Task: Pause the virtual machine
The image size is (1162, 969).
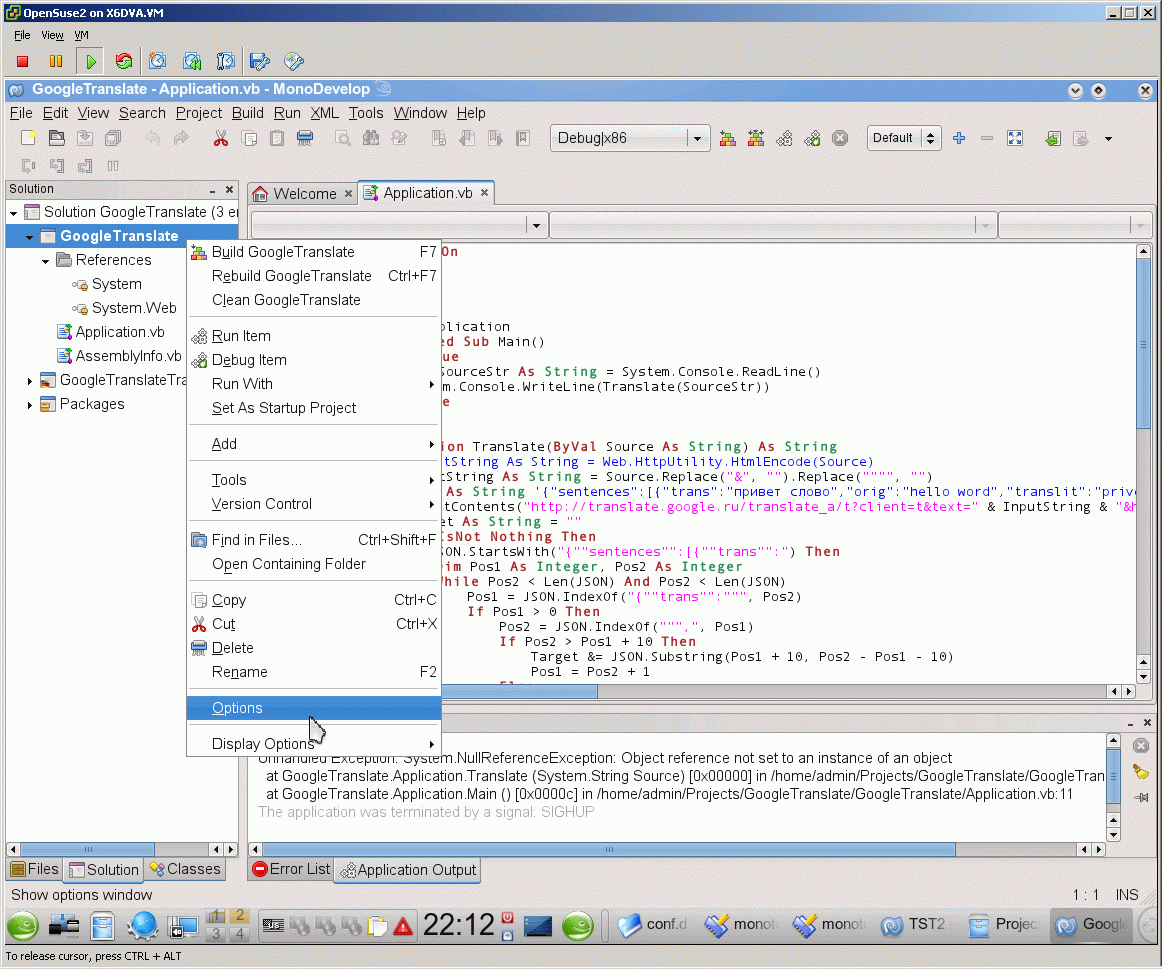Action: 56,61
